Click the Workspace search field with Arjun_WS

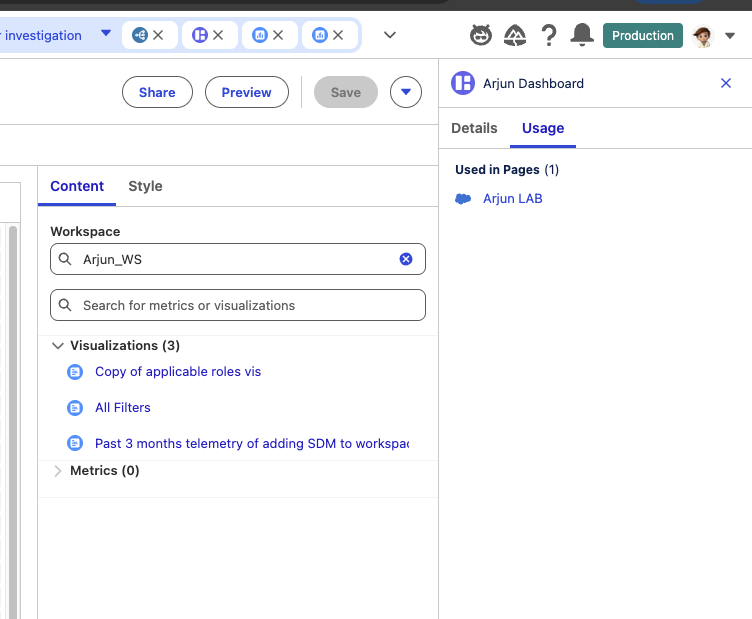point(238,259)
